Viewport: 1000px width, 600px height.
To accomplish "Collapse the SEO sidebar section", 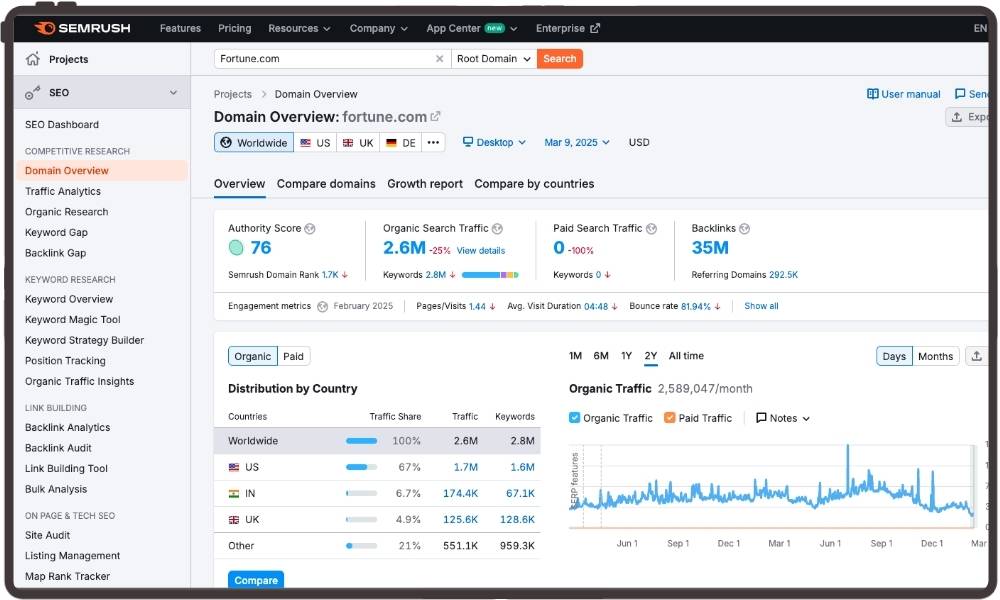I will point(173,92).
